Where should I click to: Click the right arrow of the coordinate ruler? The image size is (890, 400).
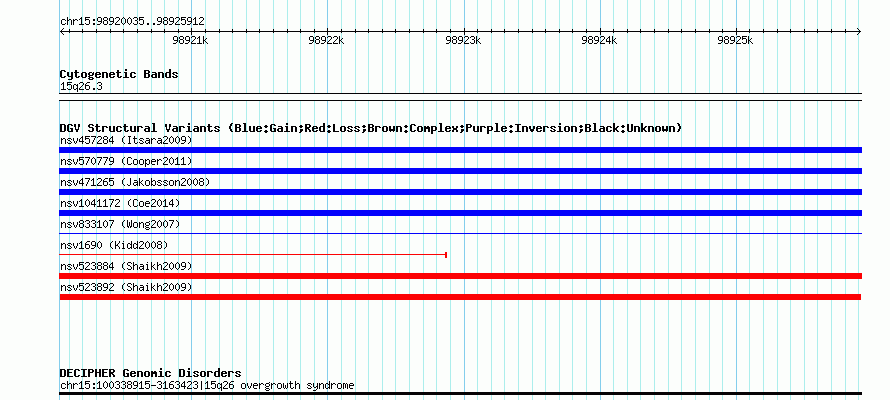tap(859, 32)
